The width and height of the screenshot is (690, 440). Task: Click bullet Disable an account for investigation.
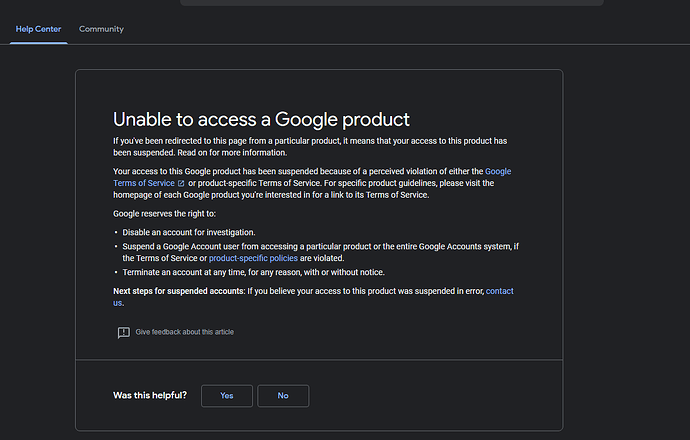(189, 232)
